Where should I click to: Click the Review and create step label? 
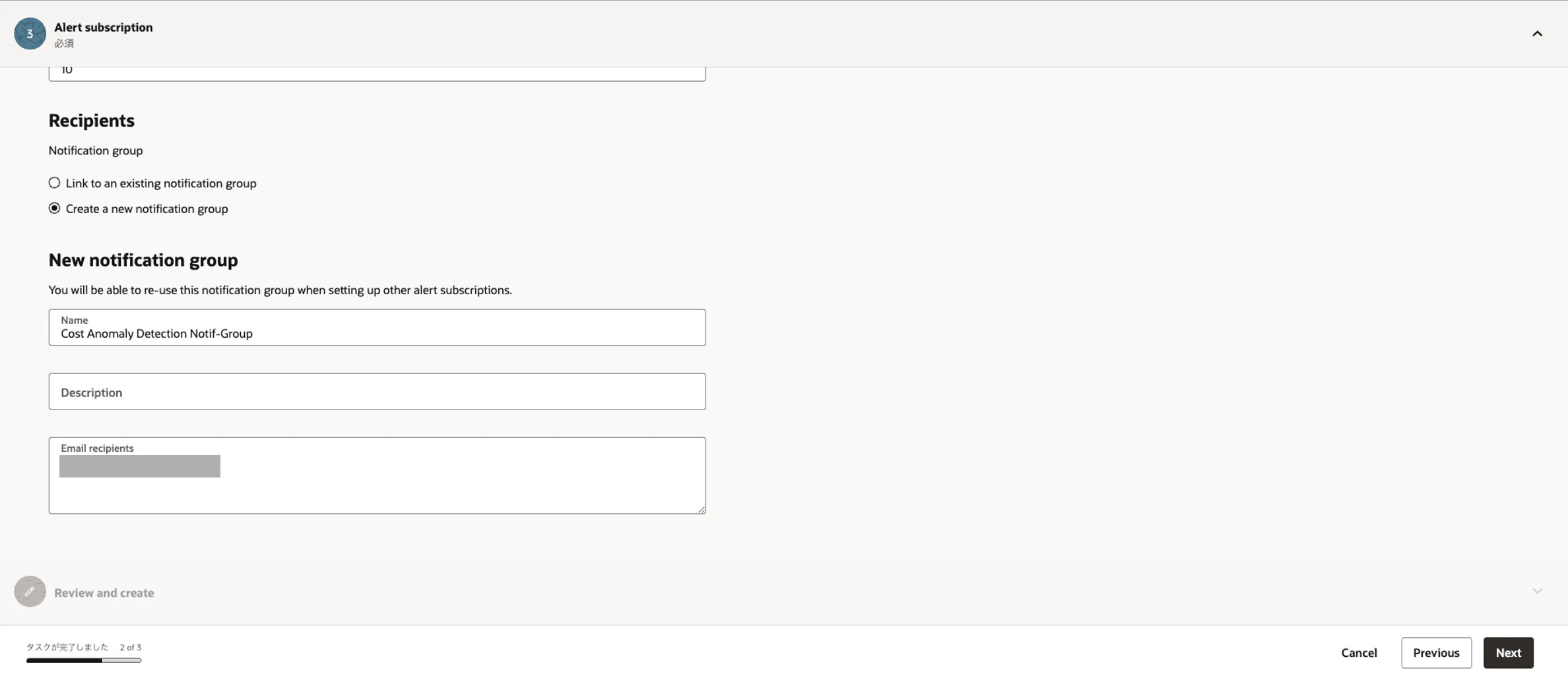coord(104,593)
